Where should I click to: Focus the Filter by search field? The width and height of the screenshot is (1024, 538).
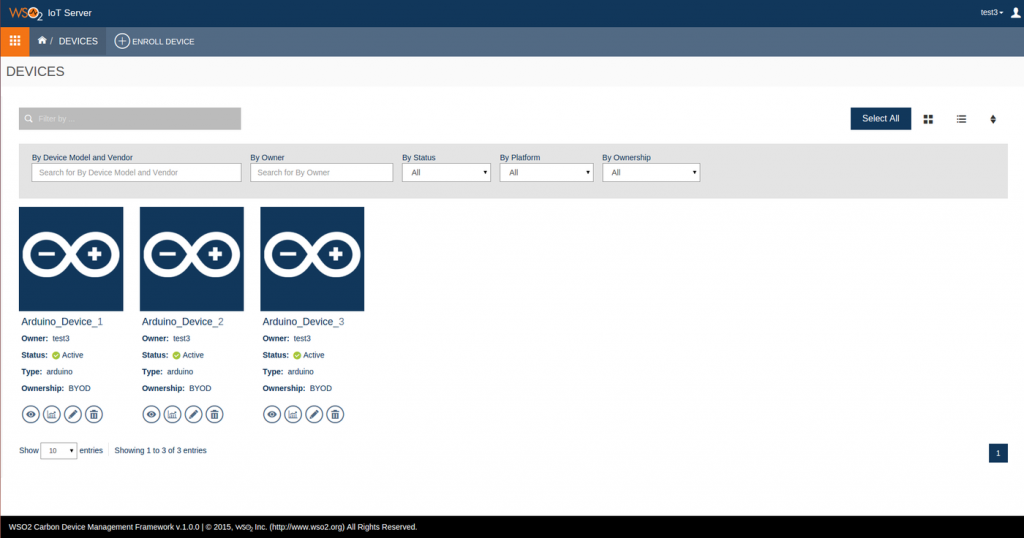coord(130,119)
